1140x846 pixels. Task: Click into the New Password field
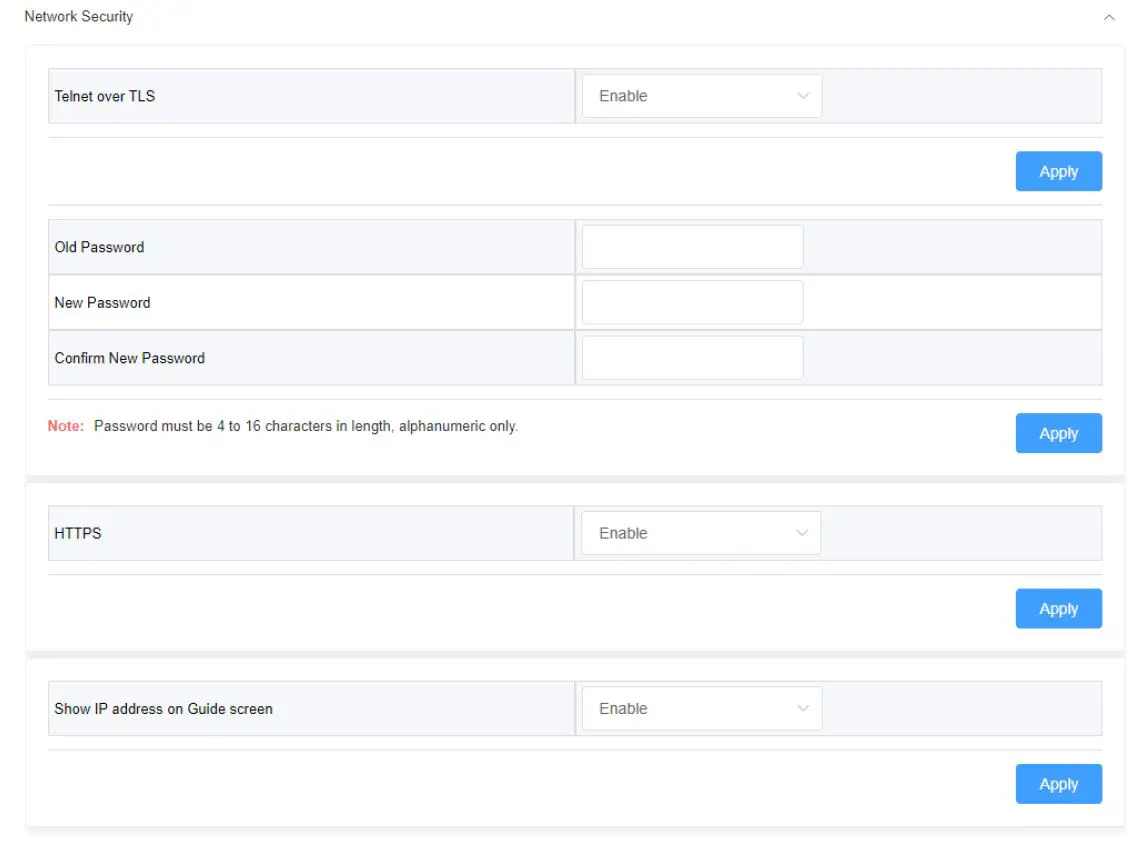pos(692,302)
